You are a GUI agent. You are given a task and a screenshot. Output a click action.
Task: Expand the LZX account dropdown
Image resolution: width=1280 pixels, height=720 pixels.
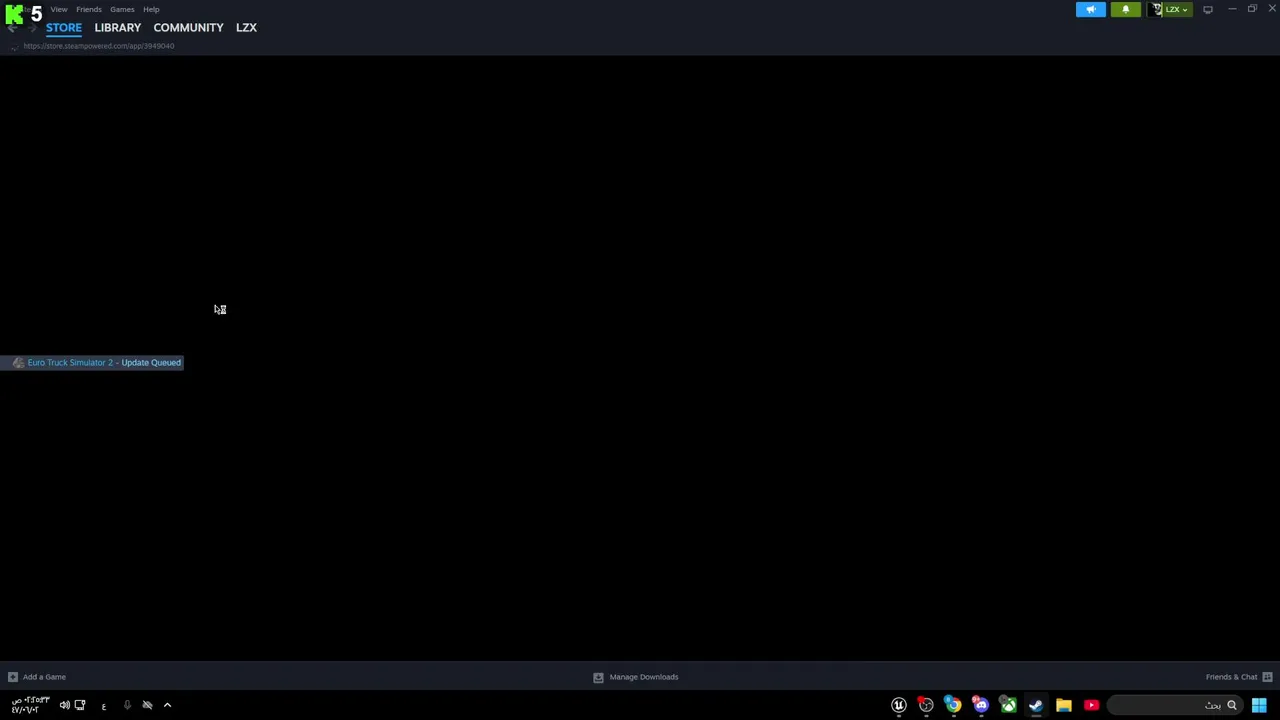point(1184,10)
